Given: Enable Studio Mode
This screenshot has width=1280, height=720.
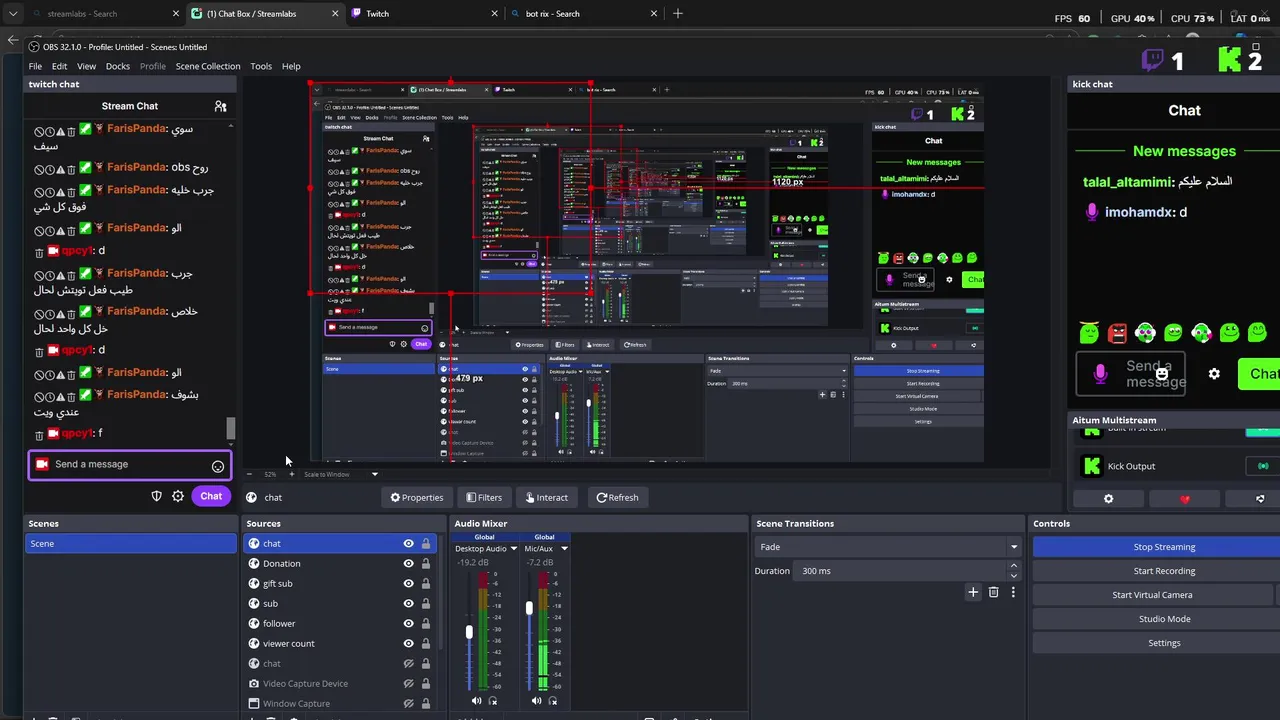Looking at the screenshot, I should [1164, 619].
